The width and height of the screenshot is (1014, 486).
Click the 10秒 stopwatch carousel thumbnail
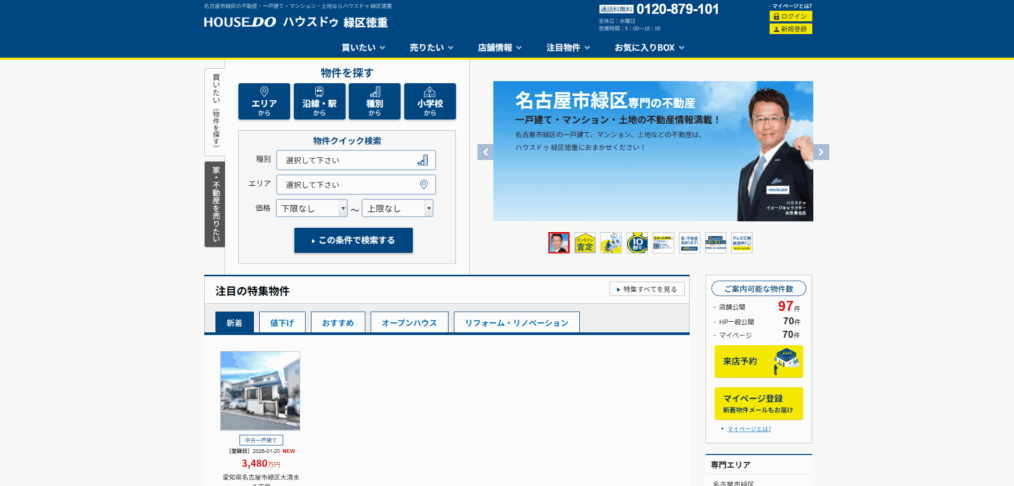[x=637, y=243]
